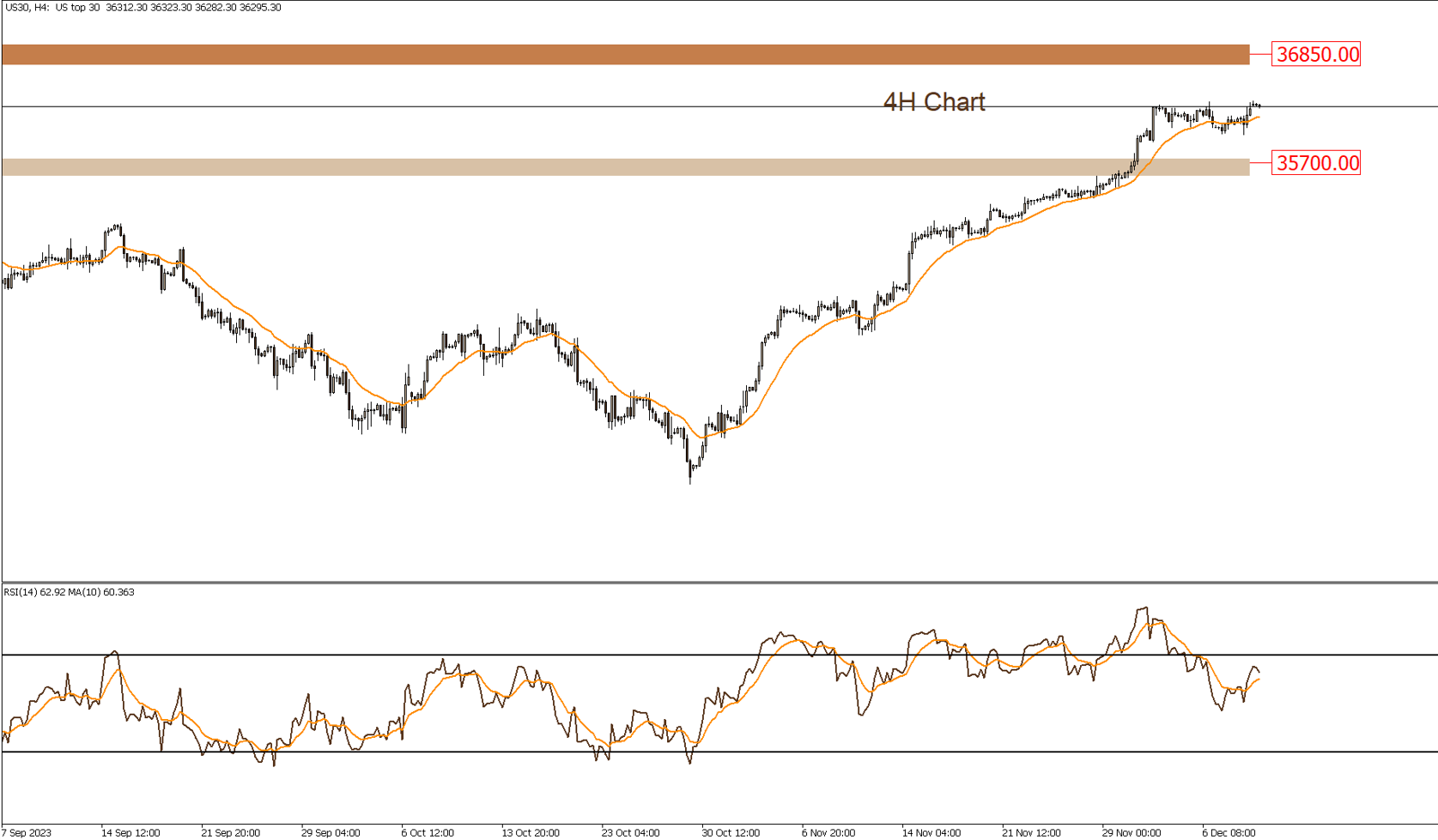1438x840 pixels.
Task: Click the 14 Nov 04:00 time label
Action: [x=931, y=832]
